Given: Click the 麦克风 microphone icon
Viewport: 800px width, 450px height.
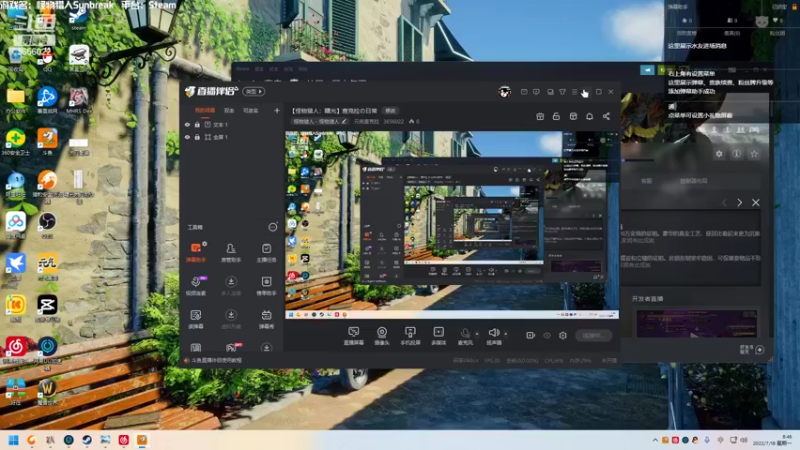Looking at the screenshot, I should 465,333.
